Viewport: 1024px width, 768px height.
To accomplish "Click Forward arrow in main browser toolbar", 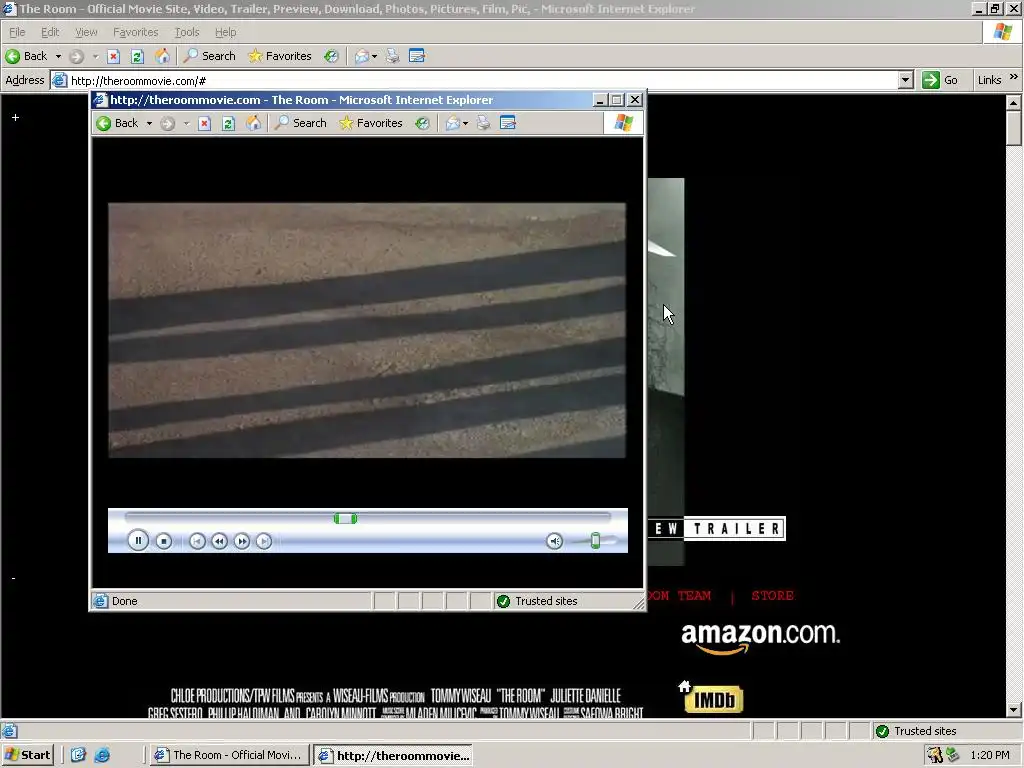I will [76, 56].
